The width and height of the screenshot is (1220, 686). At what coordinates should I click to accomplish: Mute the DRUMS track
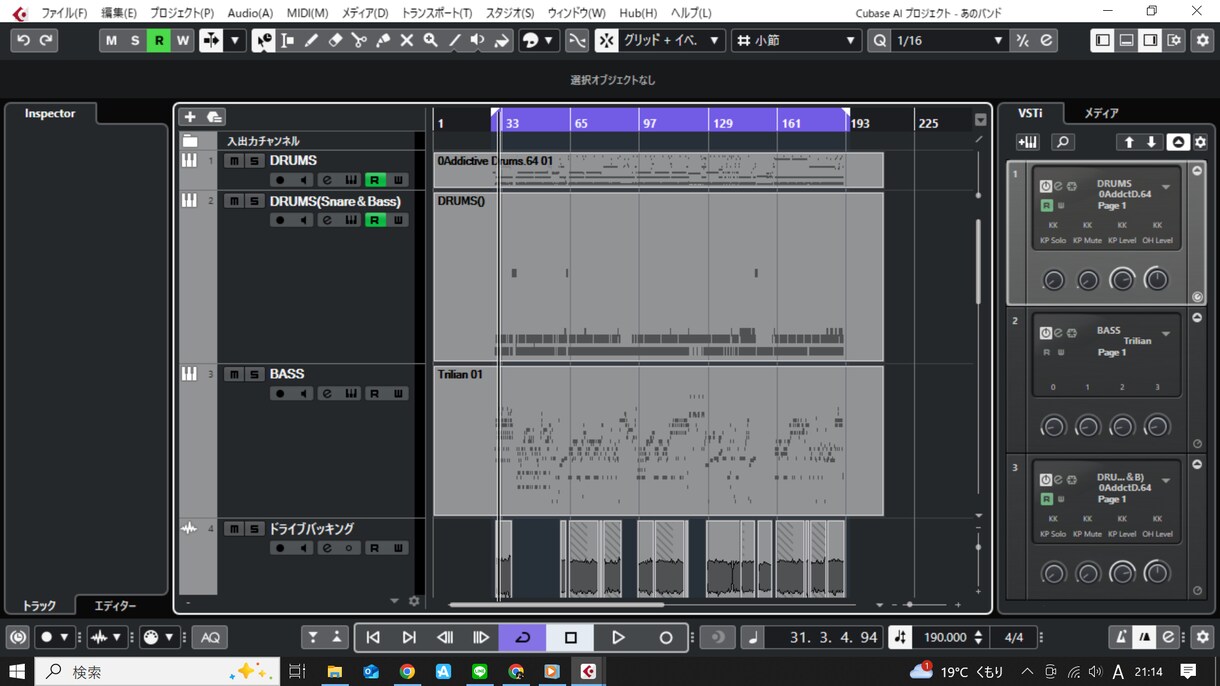pos(233,160)
